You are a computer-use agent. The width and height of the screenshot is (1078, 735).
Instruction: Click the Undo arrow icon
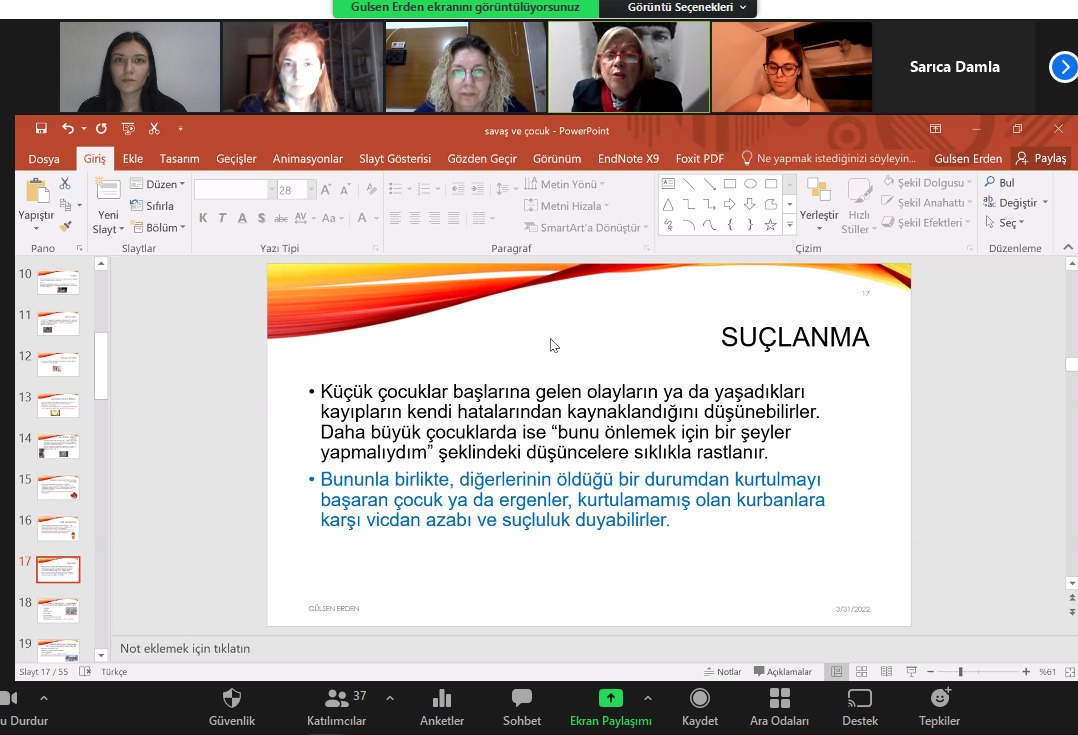pyautogui.click(x=67, y=129)
